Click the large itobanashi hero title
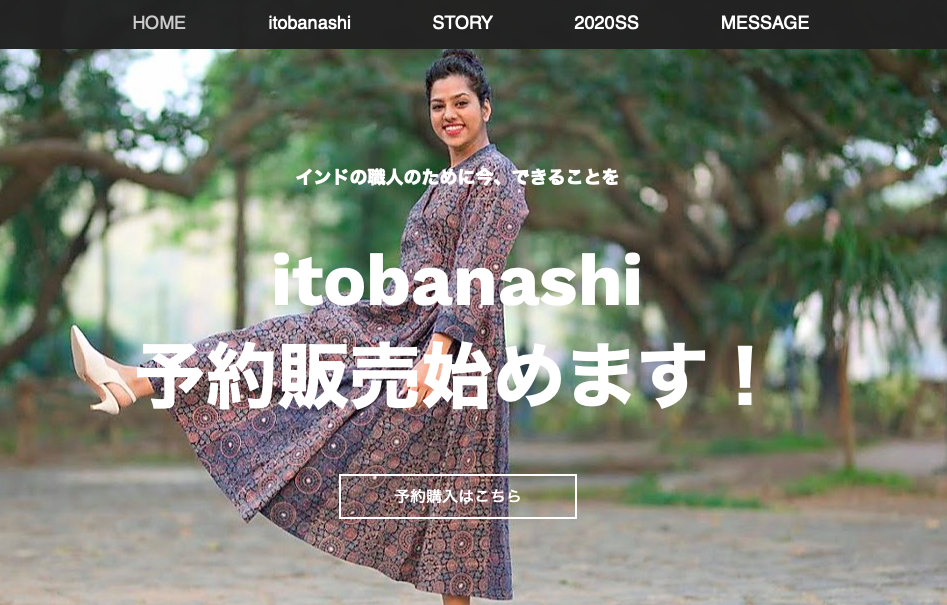Screen dimensions: 947x605 coord(457,280)
